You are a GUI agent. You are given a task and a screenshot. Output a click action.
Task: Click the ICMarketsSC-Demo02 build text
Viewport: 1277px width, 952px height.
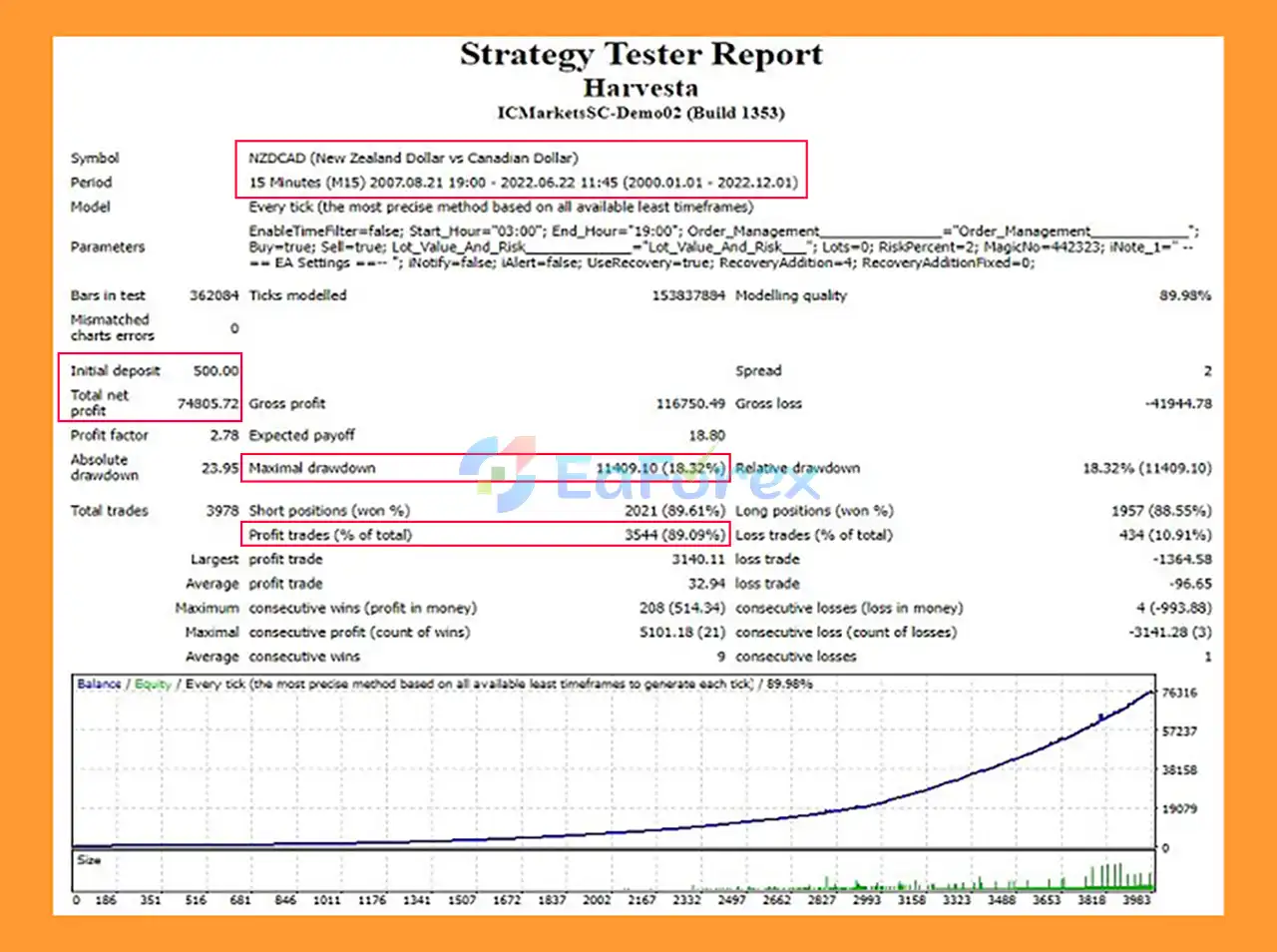point(640,113)
